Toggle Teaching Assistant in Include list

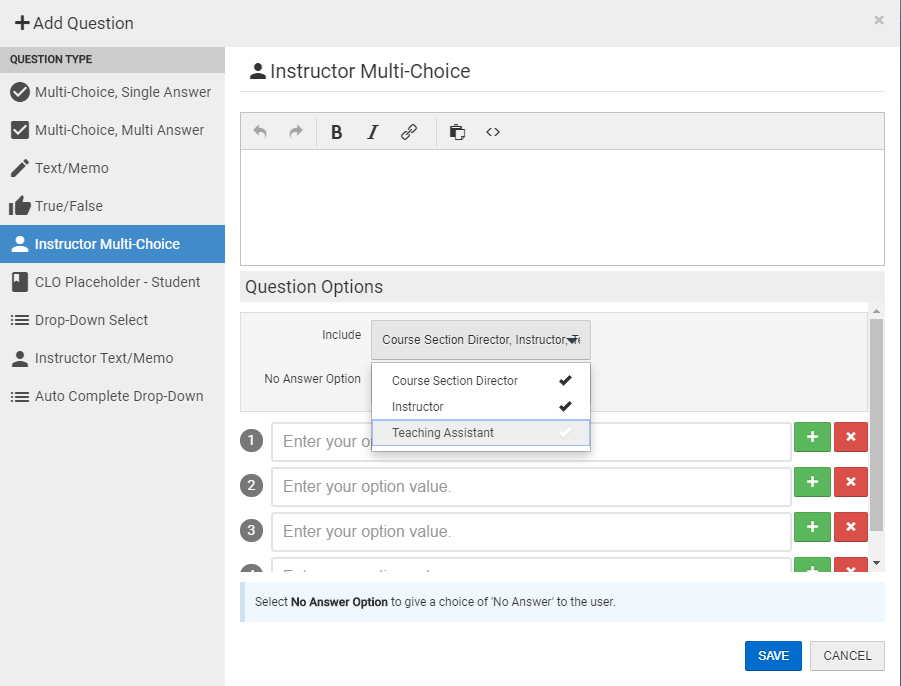pos(480,433)
